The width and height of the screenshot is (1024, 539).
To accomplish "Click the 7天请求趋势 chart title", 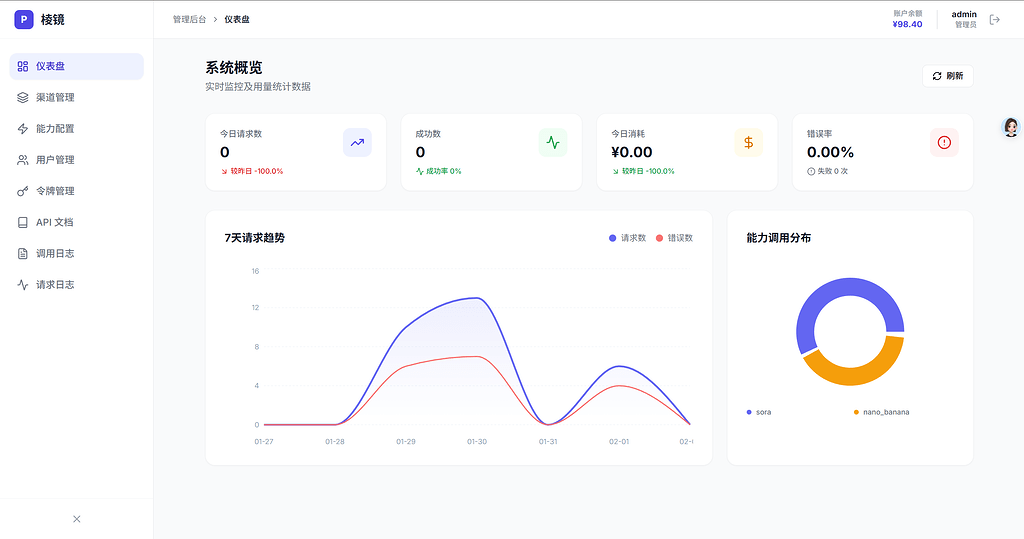I will pyautogui.click(x=255, y=238).
